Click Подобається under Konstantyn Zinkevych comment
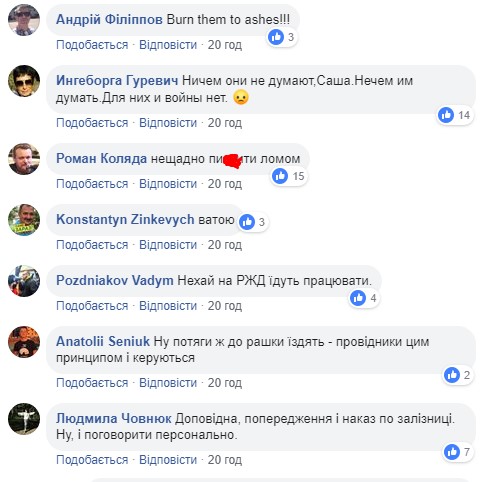This screenshot has height=482, width=502. (x=92, y=245)
